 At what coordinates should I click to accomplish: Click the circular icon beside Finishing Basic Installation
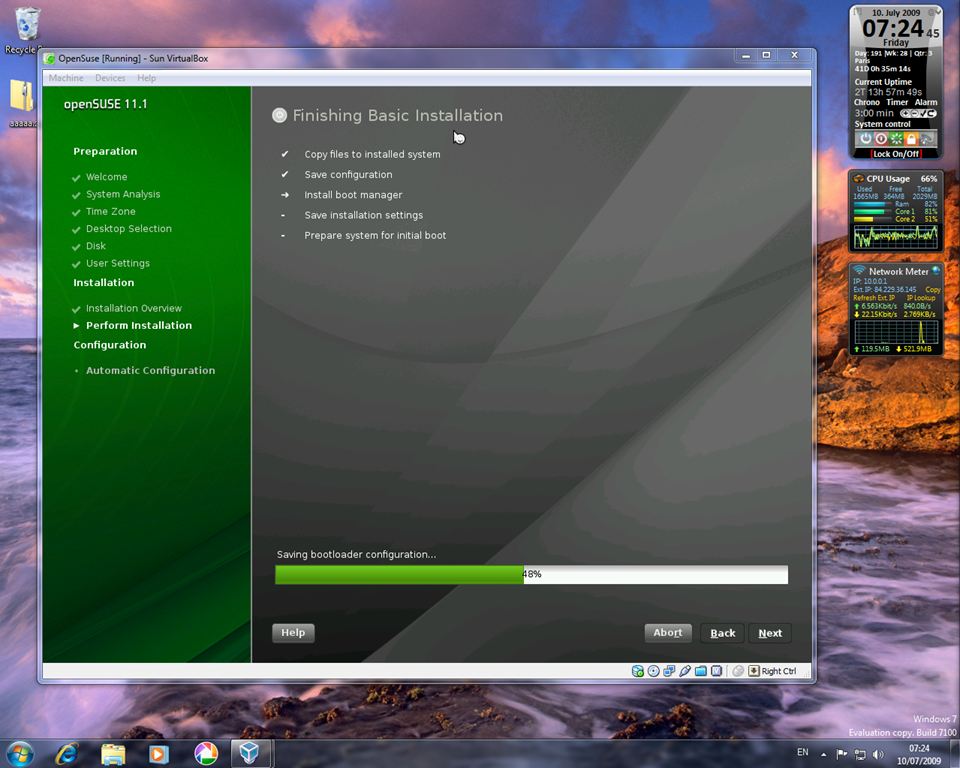pyautogui.click(x=279, y=115)
